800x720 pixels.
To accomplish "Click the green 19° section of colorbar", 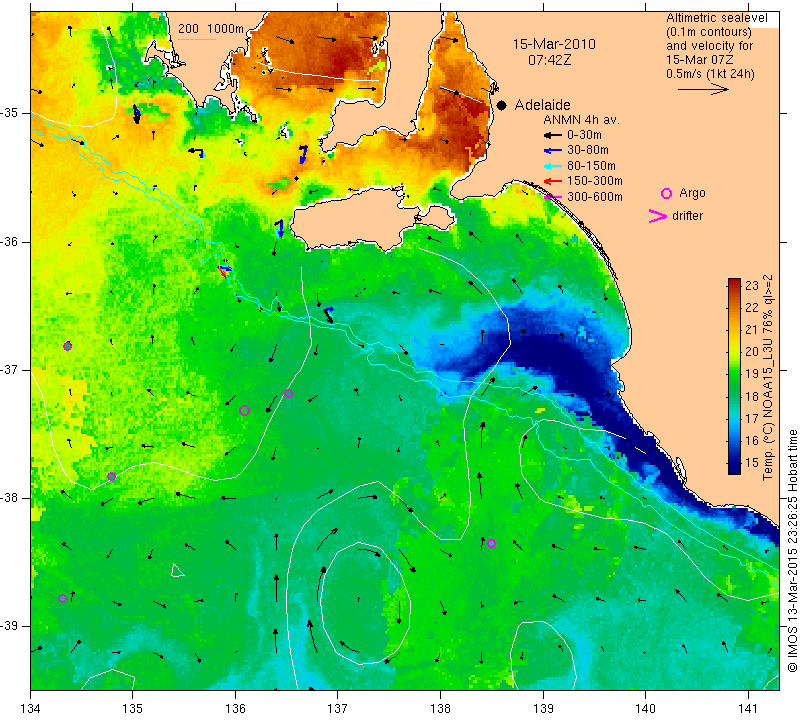I will point(734,374).
